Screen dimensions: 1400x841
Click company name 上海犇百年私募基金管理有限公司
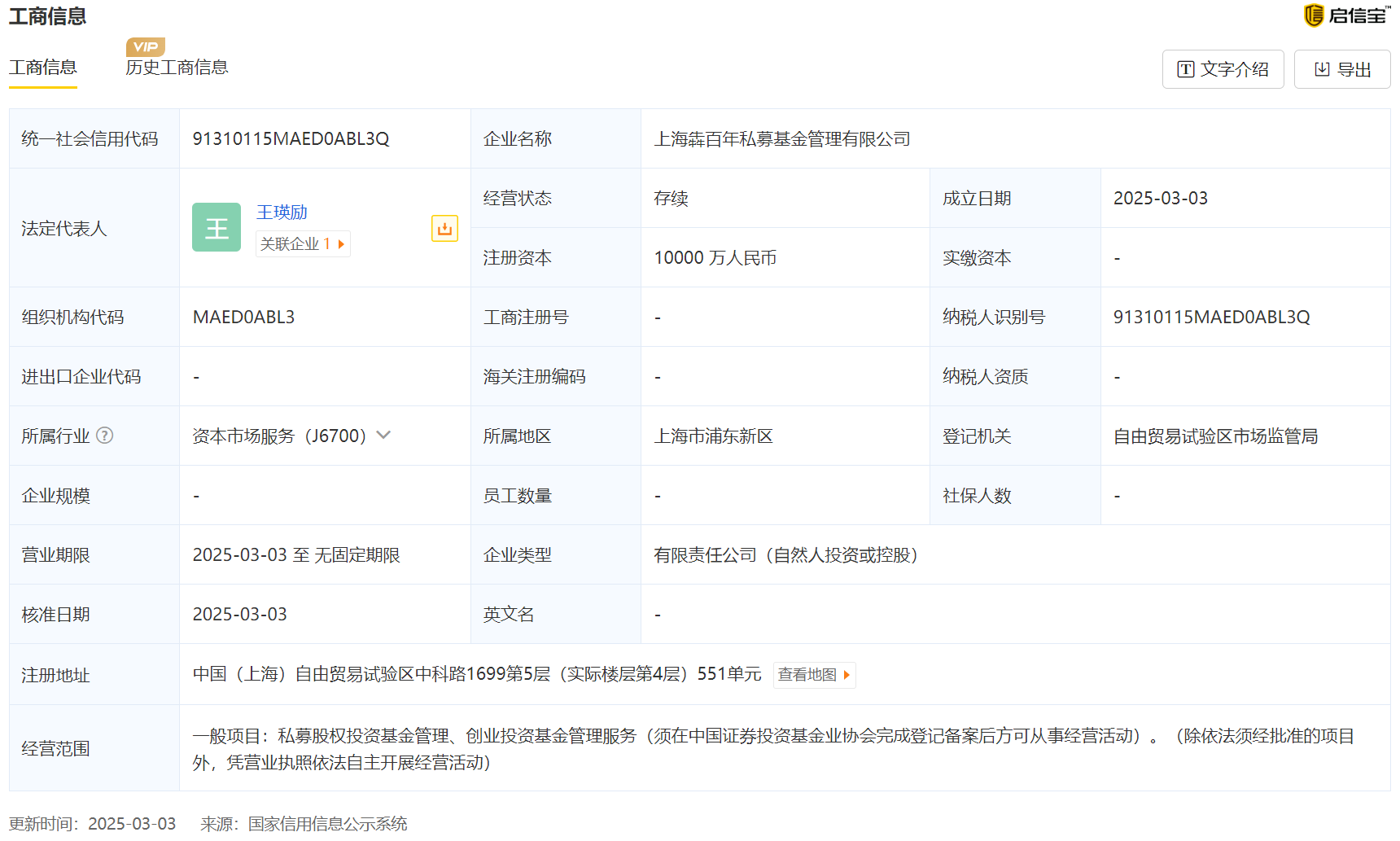pos(782,139)
